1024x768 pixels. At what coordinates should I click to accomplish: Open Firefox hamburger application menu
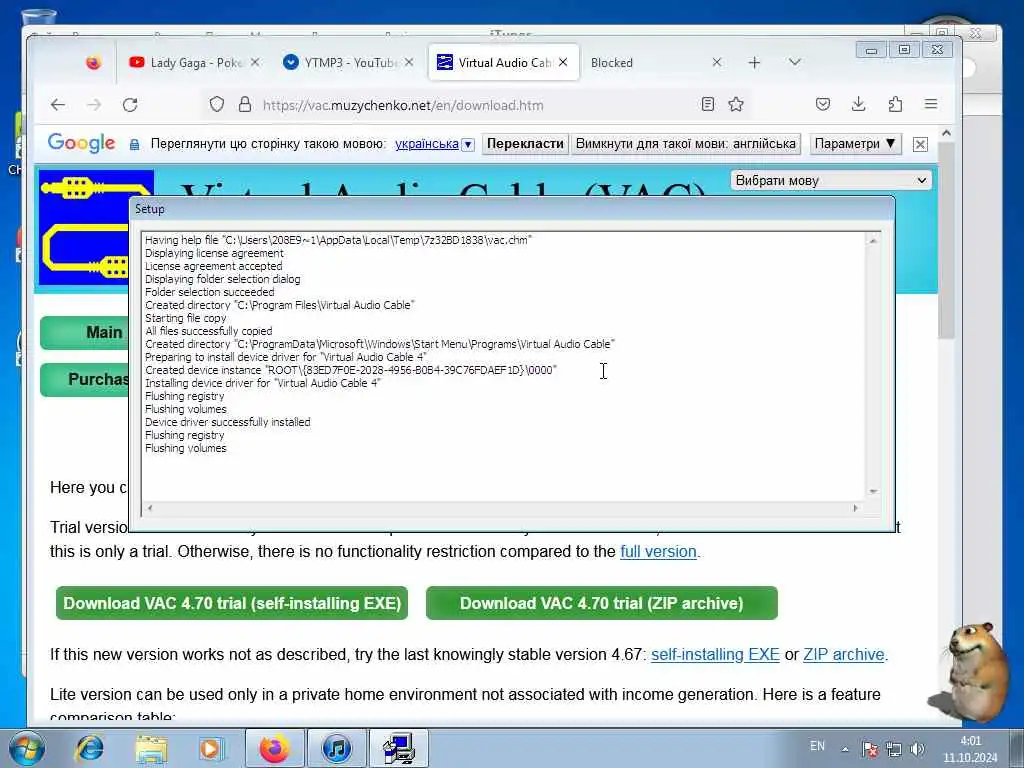(x=931, y=104)
